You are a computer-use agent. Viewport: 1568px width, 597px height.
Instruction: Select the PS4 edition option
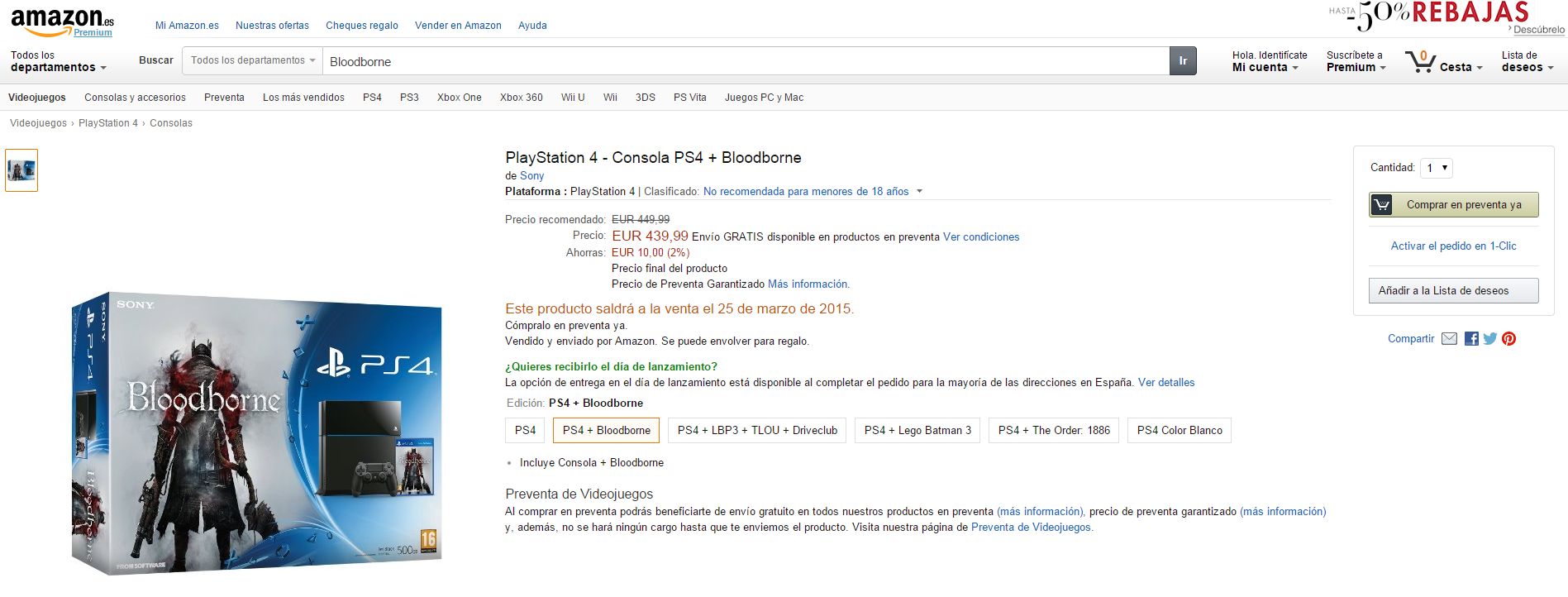525,431
